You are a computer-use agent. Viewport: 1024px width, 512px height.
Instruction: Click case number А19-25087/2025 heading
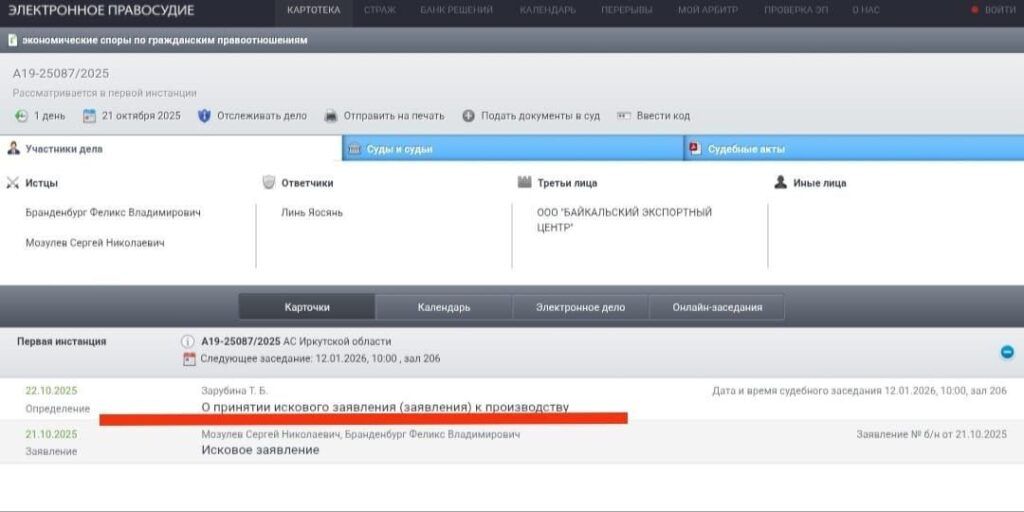pos(61,73)
